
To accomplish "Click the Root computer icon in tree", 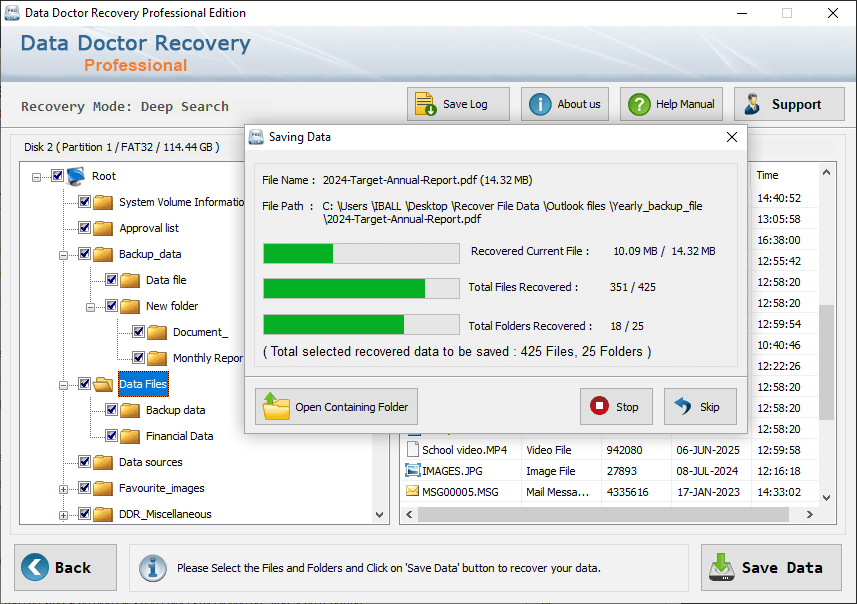I will pyautogui.click(x=76, y=176).
